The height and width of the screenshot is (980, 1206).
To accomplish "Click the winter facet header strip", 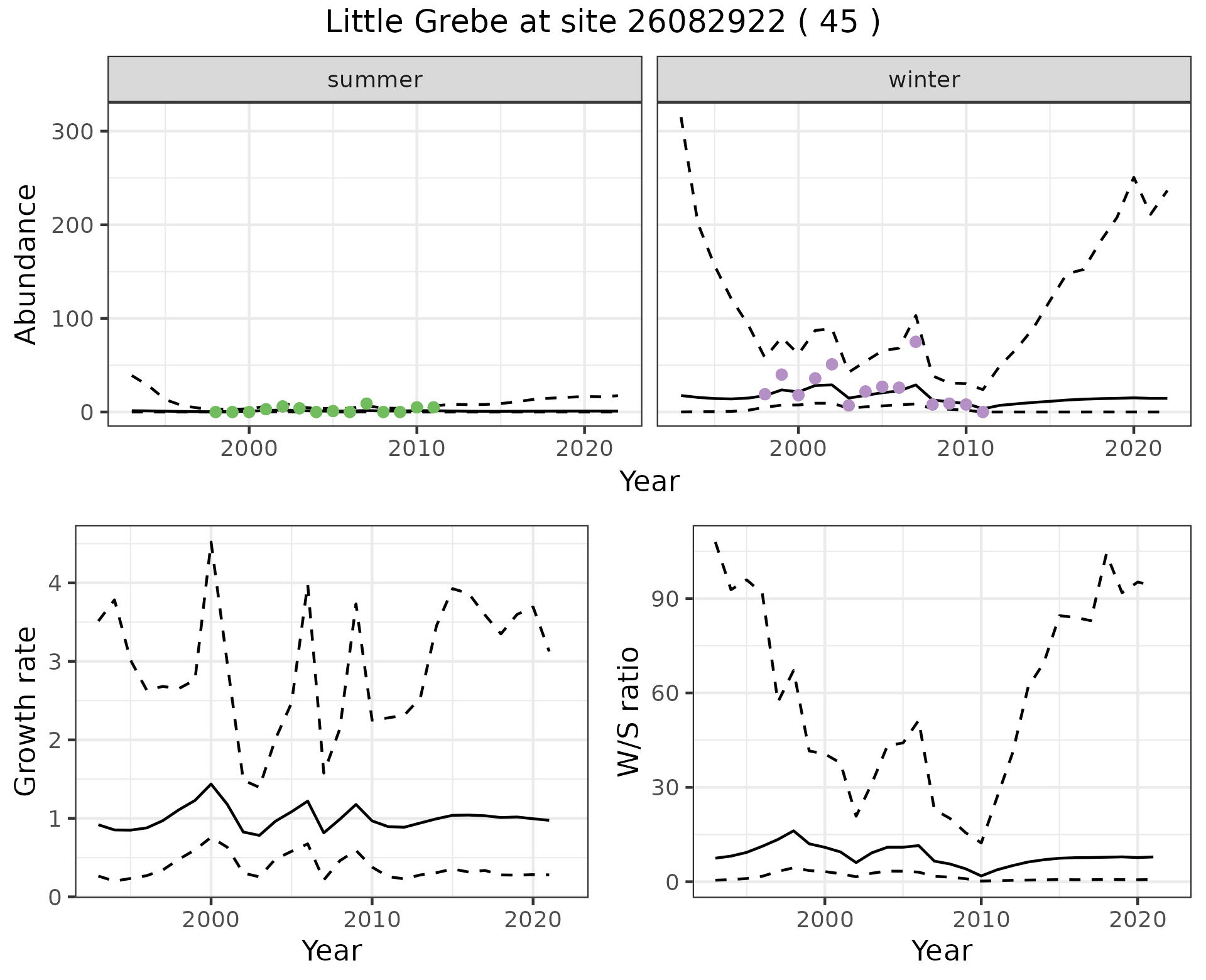I will 923,80.
